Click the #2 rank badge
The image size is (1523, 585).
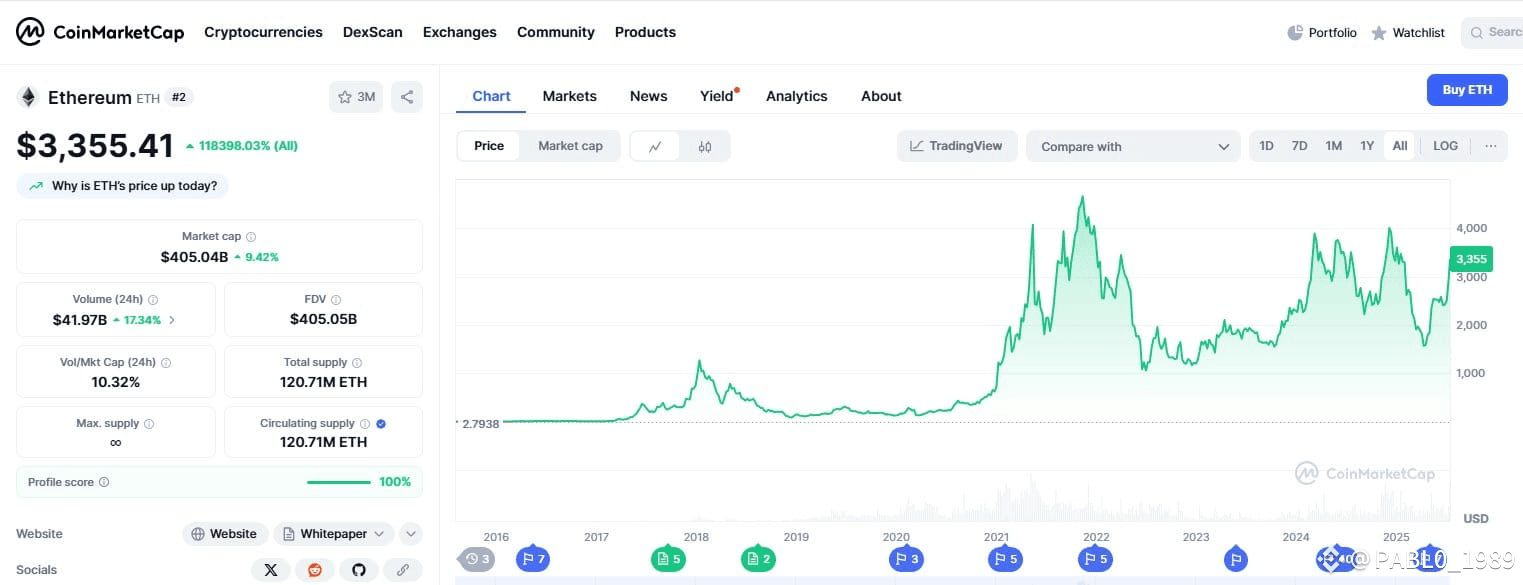(x=179, y=97)
